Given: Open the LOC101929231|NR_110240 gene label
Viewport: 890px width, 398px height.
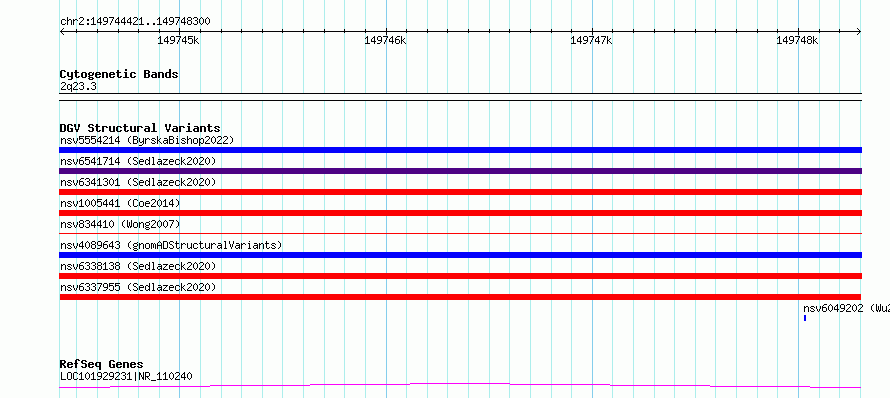Looking at the screenshot, I should [x=126, y=376].
